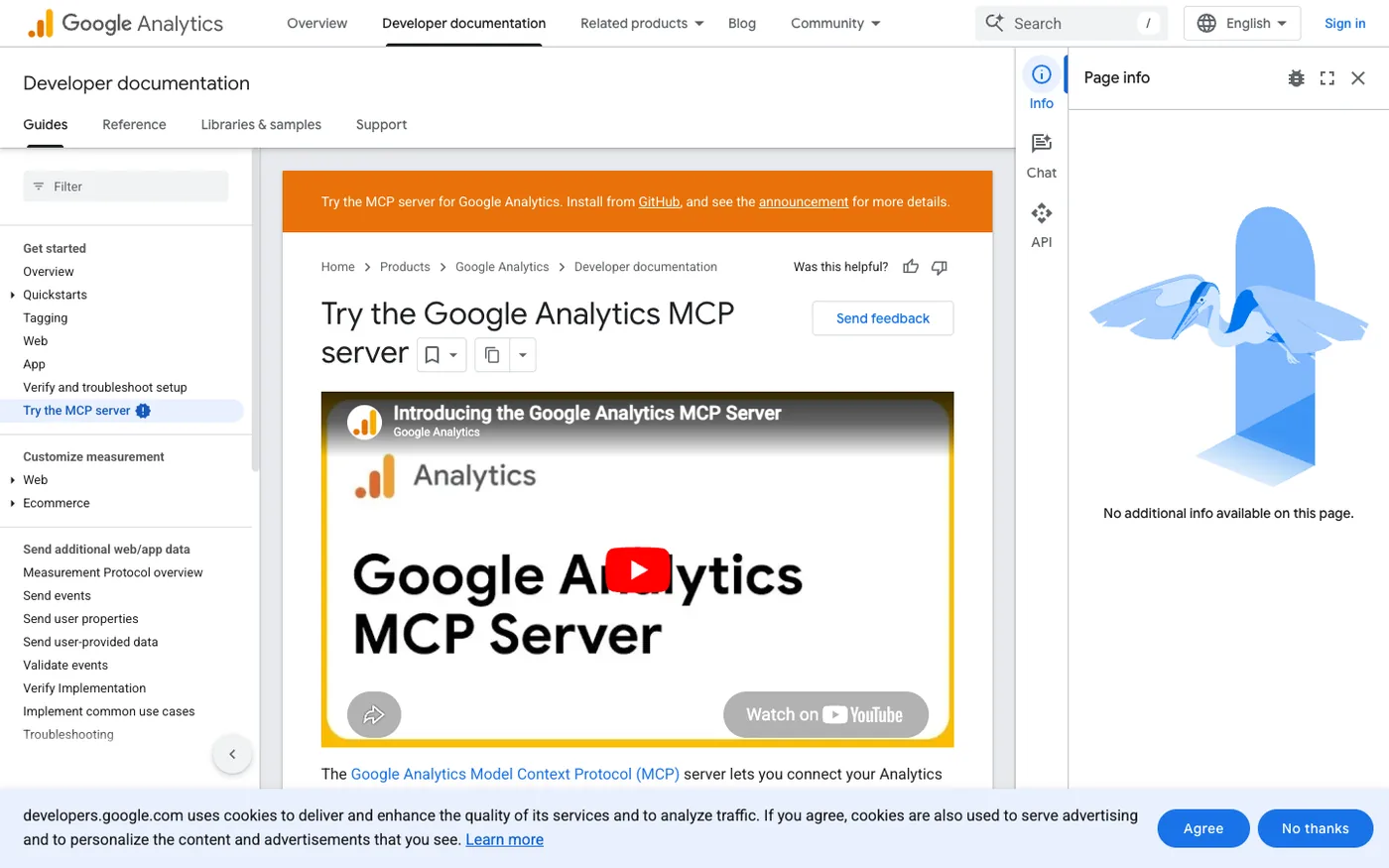Open the GitHub link in the banner

coord(659,202)
